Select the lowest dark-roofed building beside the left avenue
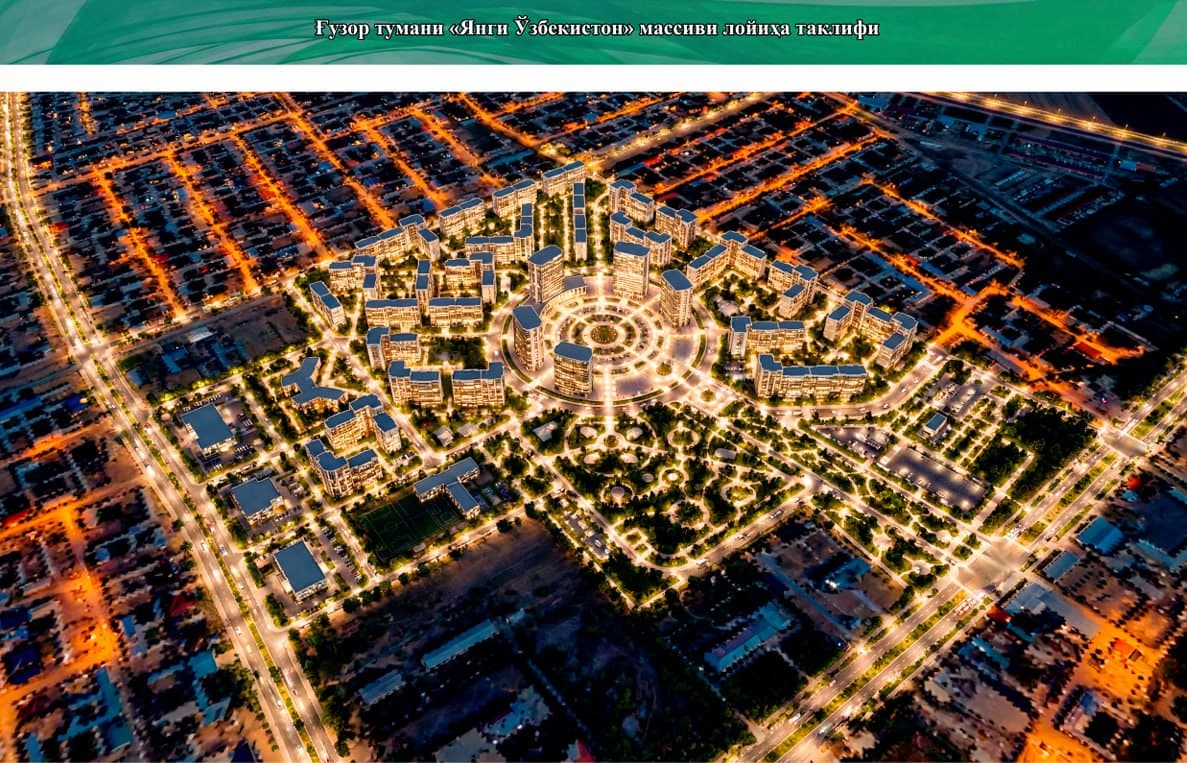Viewport: 1187px width, 763px height. [x=300, y=569]
